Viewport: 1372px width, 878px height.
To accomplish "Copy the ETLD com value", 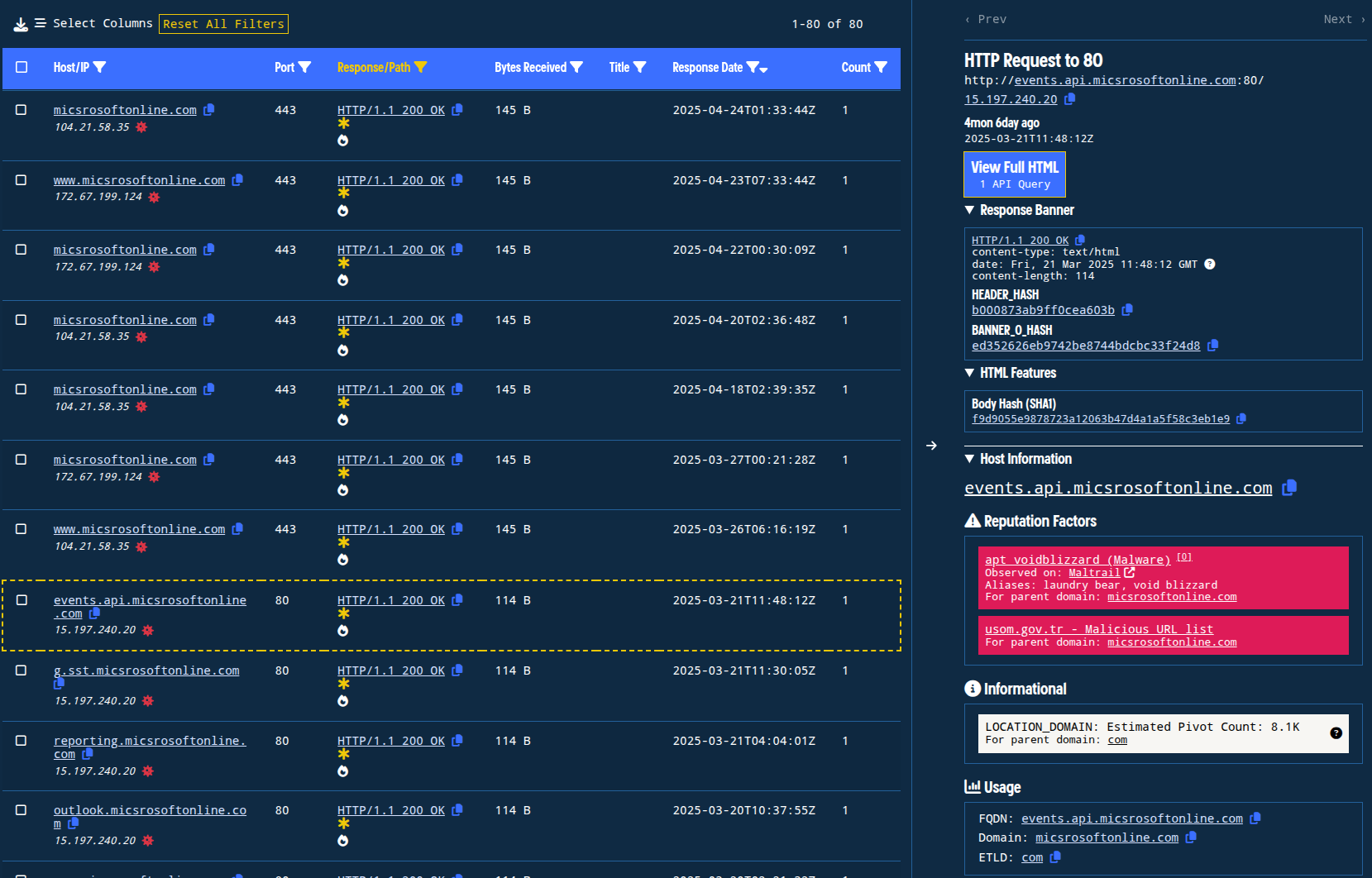I will click(1055, 857).
